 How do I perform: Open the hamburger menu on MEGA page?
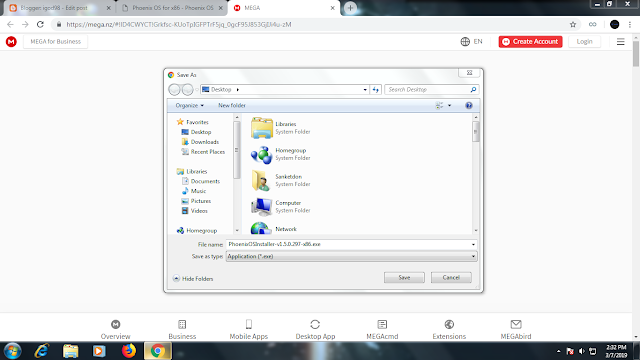[620, 42]
